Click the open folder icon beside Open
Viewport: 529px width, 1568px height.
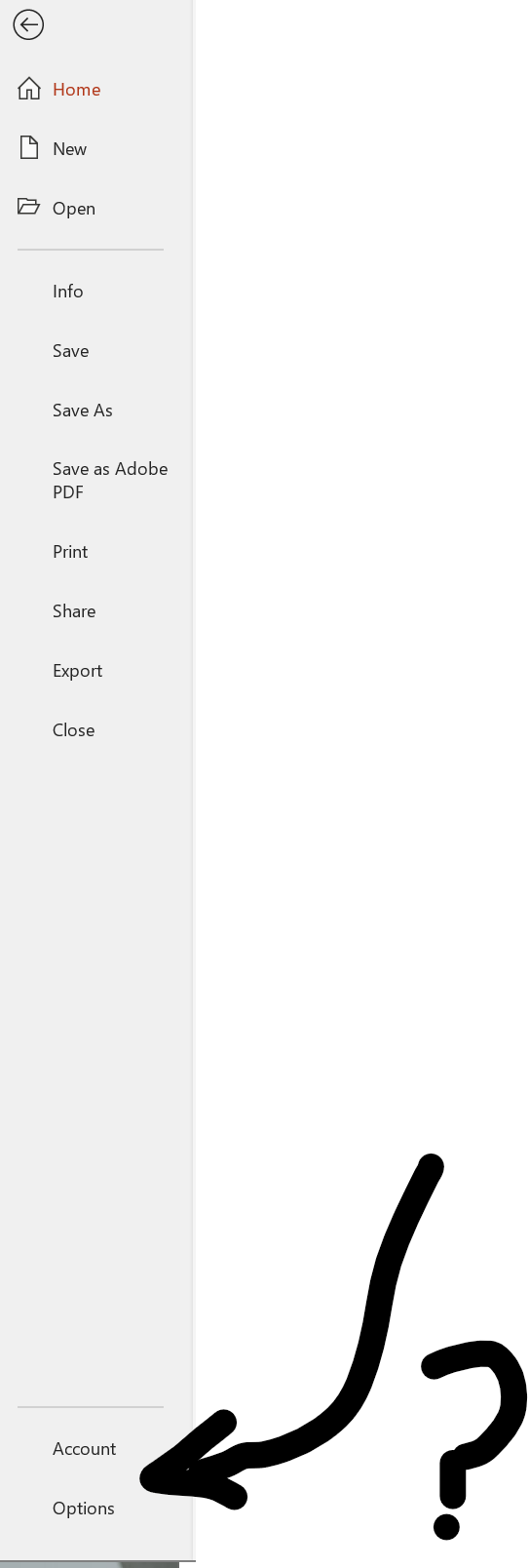coord(28,207)
